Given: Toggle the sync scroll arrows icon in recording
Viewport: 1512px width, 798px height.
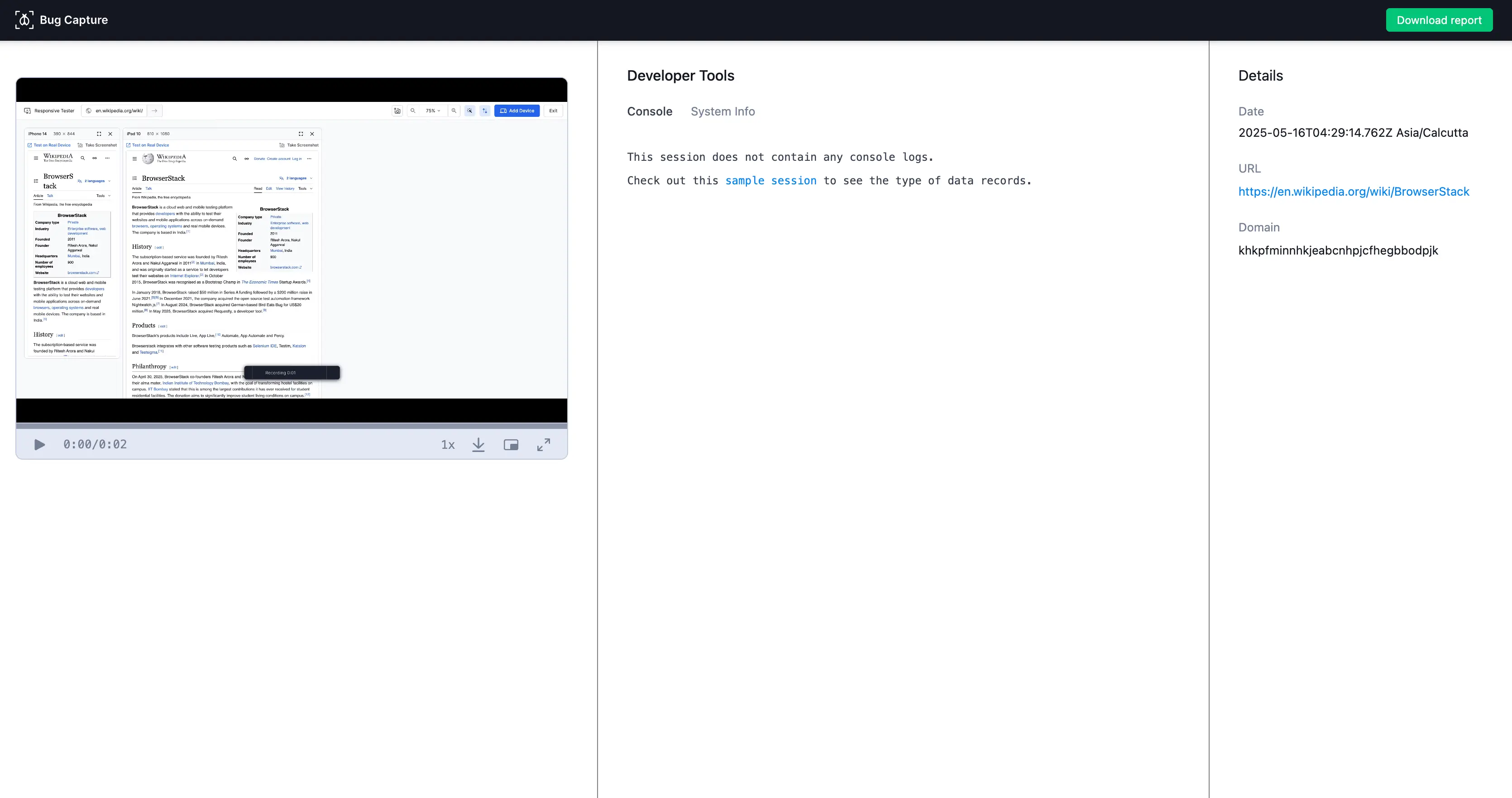Looking at the screenshot, I should coord(485,111).
